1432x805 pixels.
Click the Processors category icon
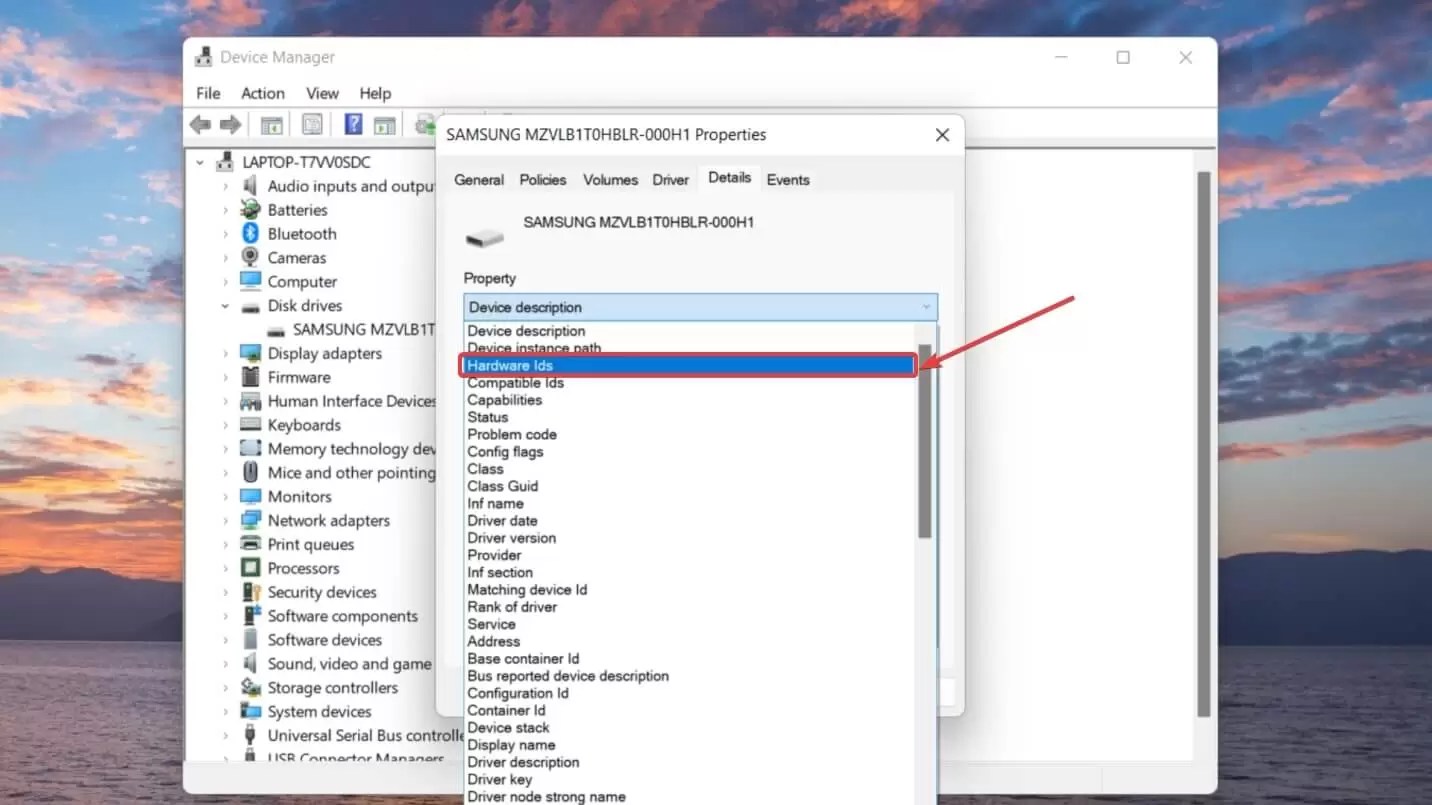point(249,568)
